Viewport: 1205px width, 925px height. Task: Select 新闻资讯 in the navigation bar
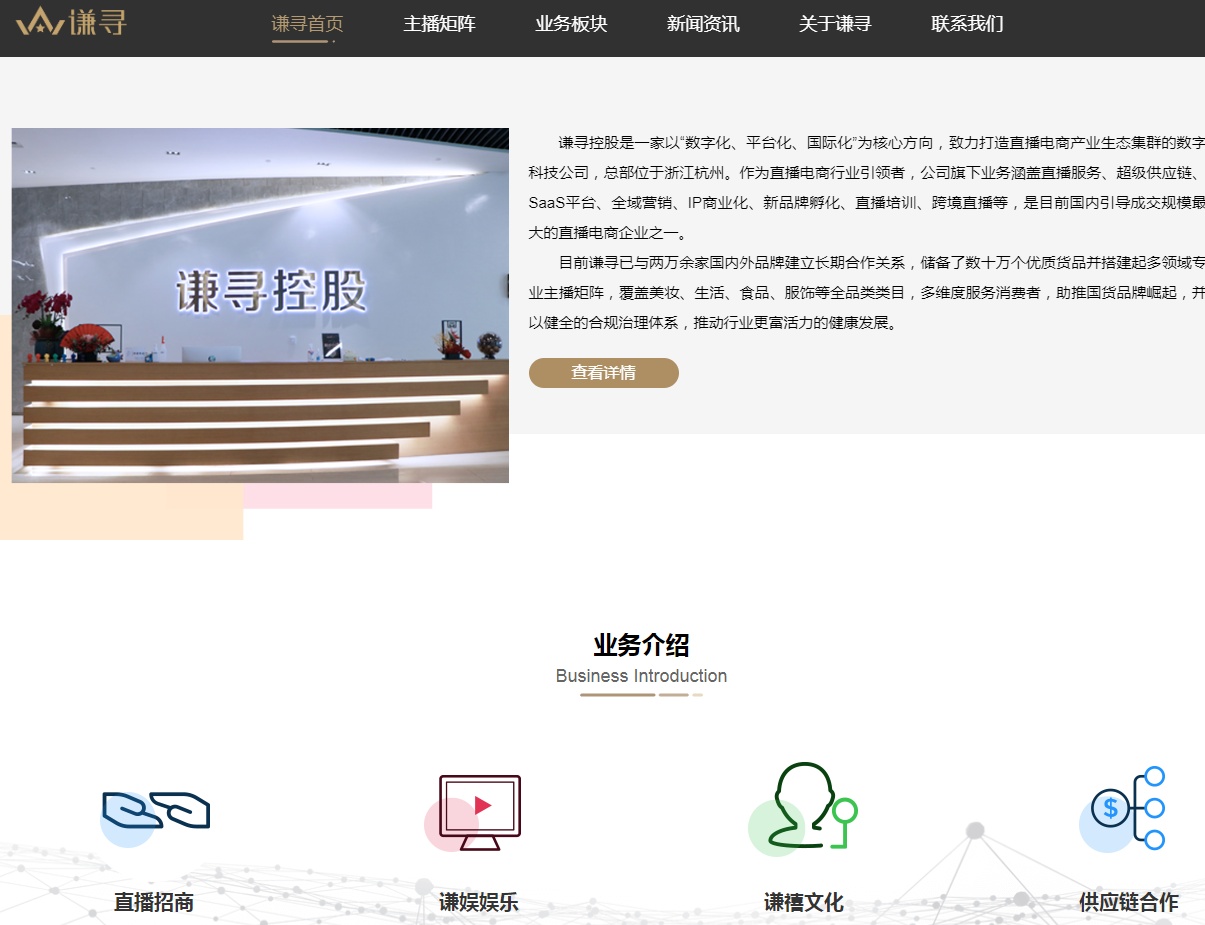point(703,24)
